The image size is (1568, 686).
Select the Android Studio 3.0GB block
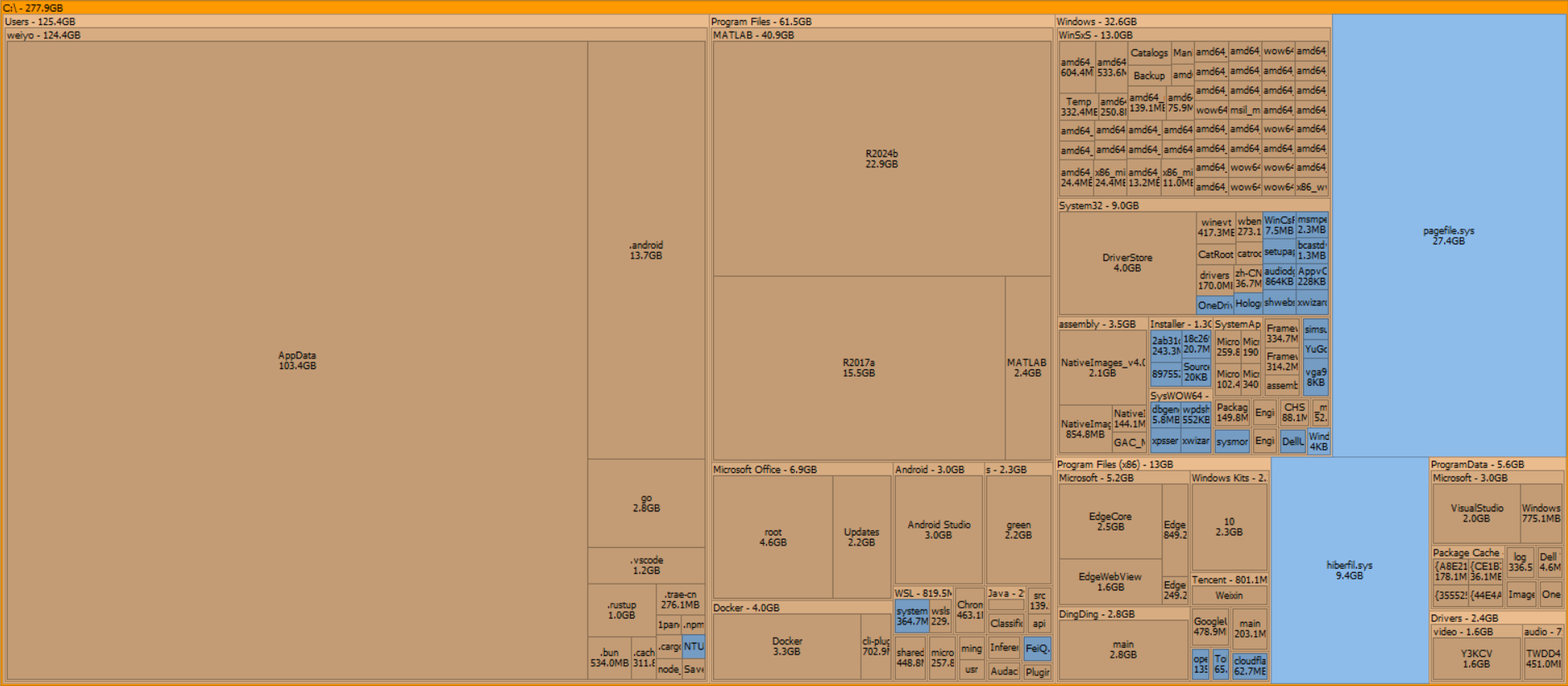pos(939,530)
